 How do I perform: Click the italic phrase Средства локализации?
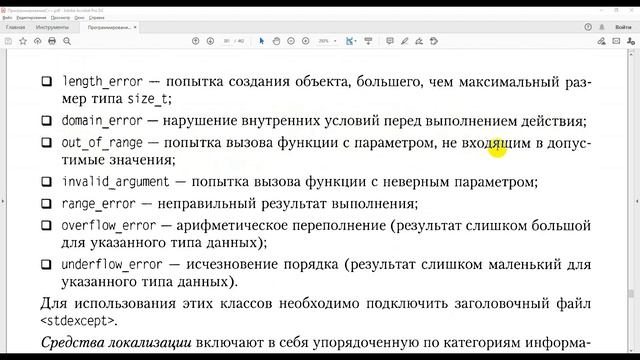point(116,342)
